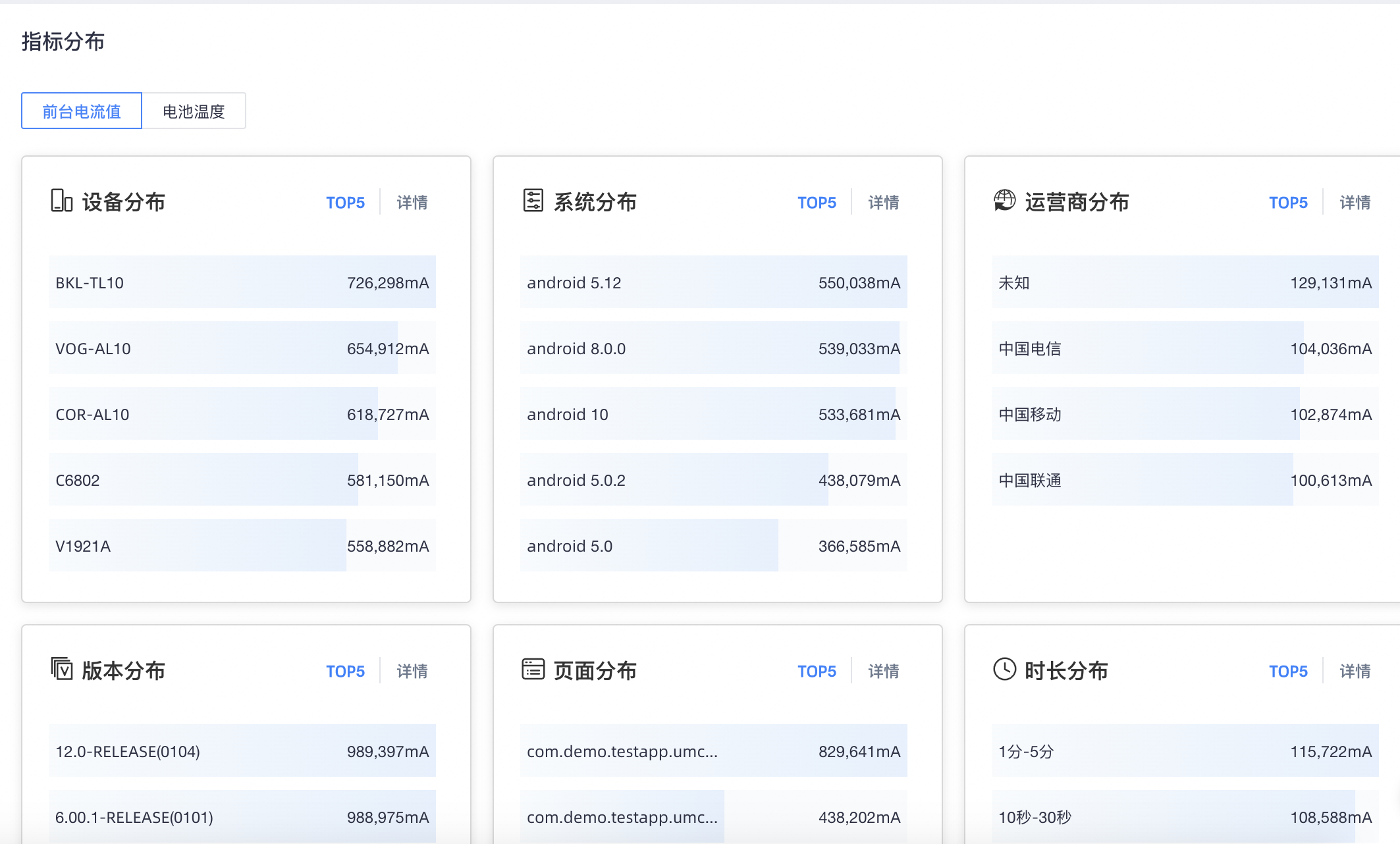1400x844 pixels.
Task: Open 详情 in 时长分布 card
Action: click(x=1355, y=671)
